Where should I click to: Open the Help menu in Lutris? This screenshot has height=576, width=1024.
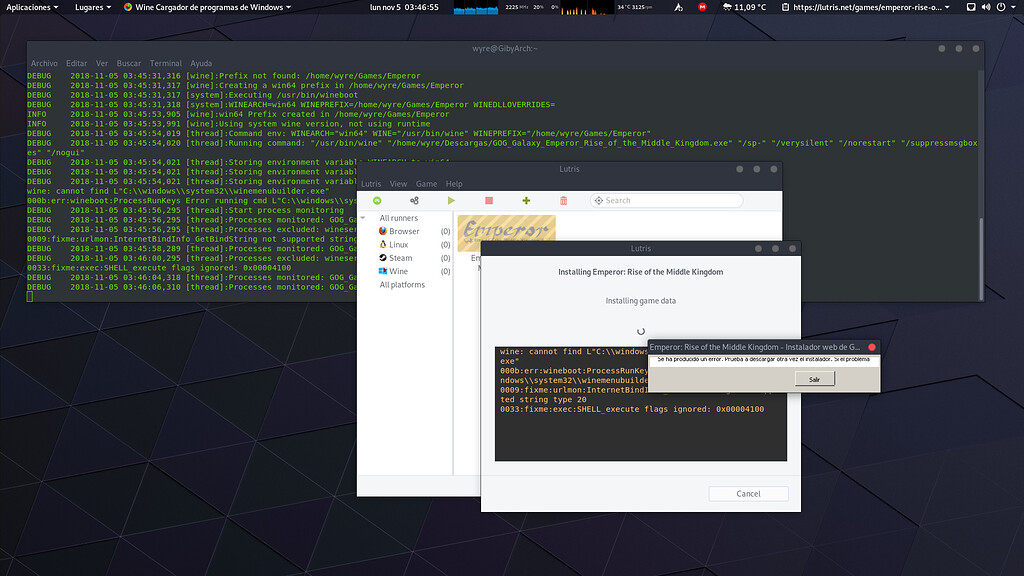(x=454, y=184)
